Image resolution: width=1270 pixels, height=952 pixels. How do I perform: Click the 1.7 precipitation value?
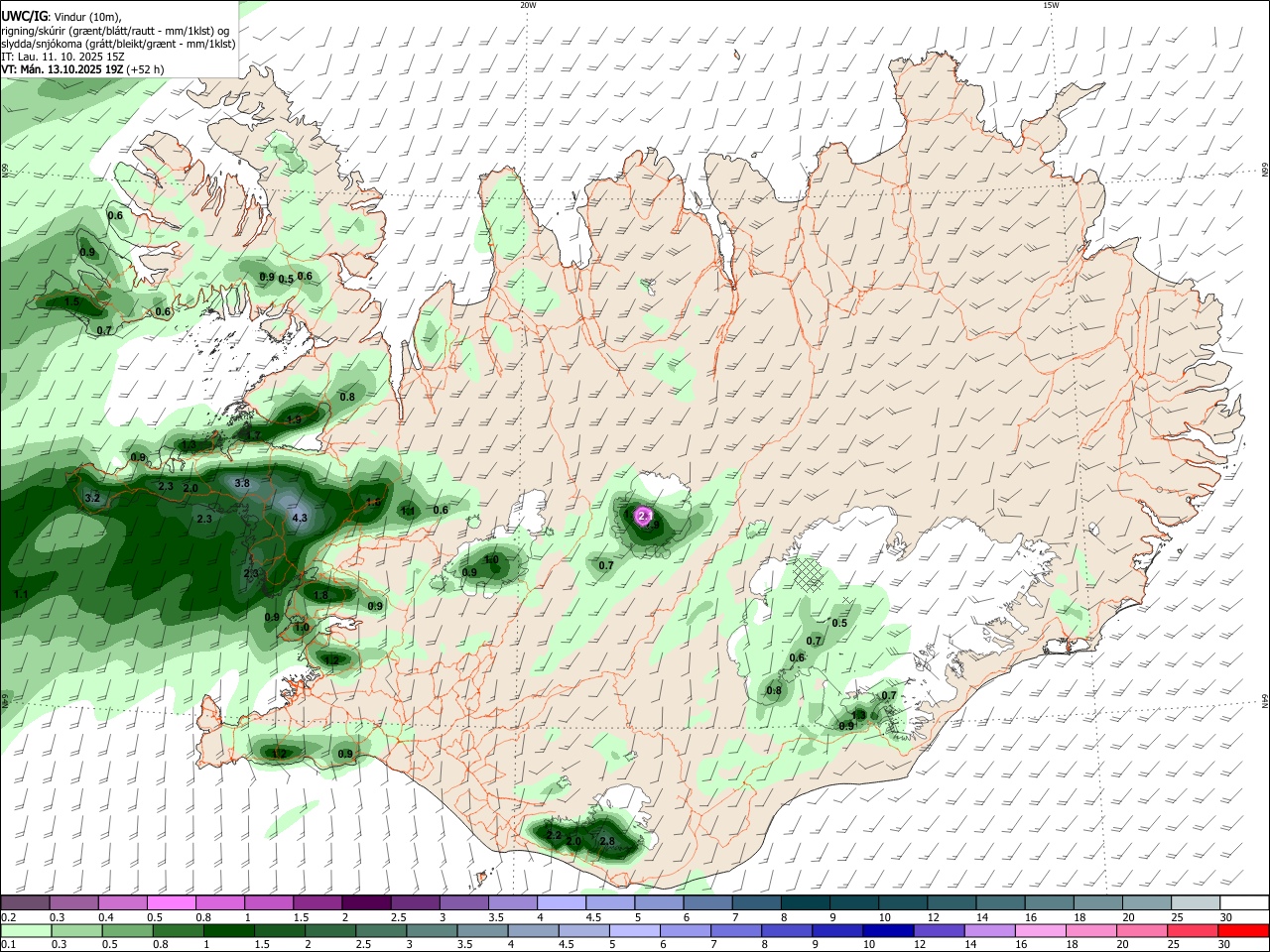coord(253,435)
